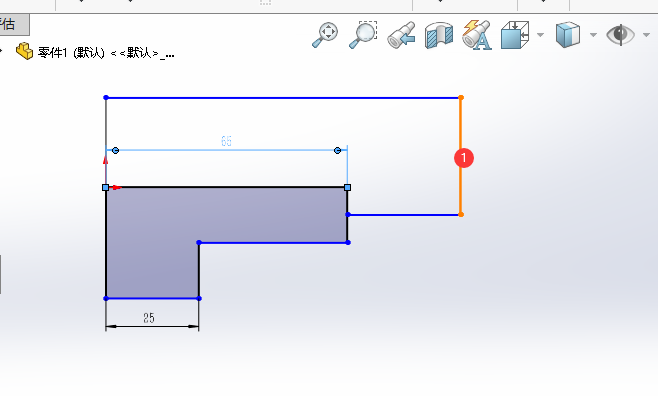The image size is (658, 396).
Task: Select the Zoom to Area tool
Action: coord(363,35)
